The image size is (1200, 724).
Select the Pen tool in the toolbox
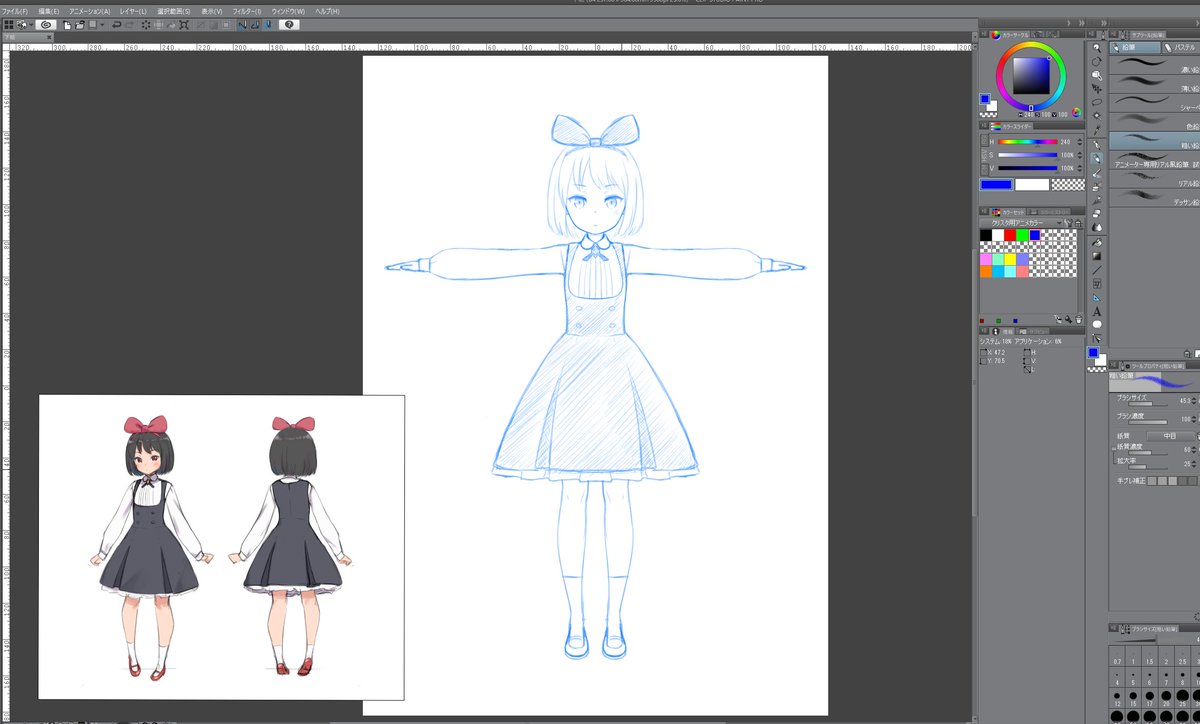[x=1097, y=145]
